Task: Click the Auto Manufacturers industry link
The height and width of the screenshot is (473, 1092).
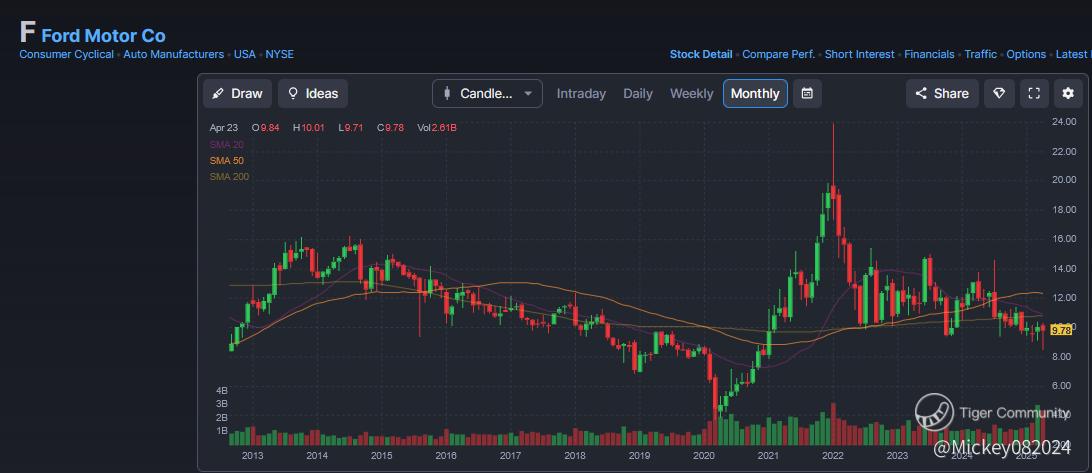Action: [x=174, y=54]
